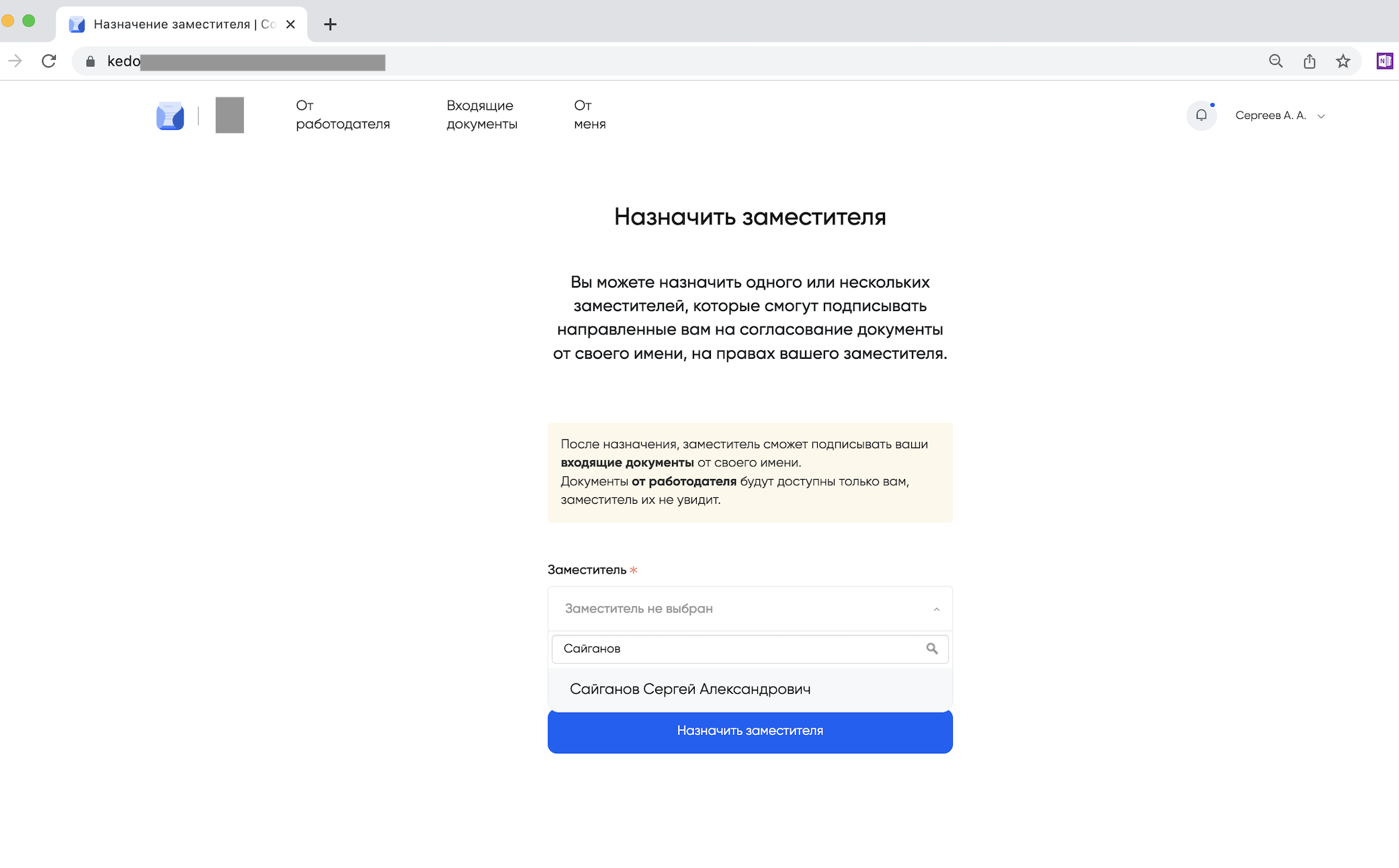Open the Сергеев А. А. user menu
The height and width of the screenshot is (868, 1399).
(x=1279, y=116)
